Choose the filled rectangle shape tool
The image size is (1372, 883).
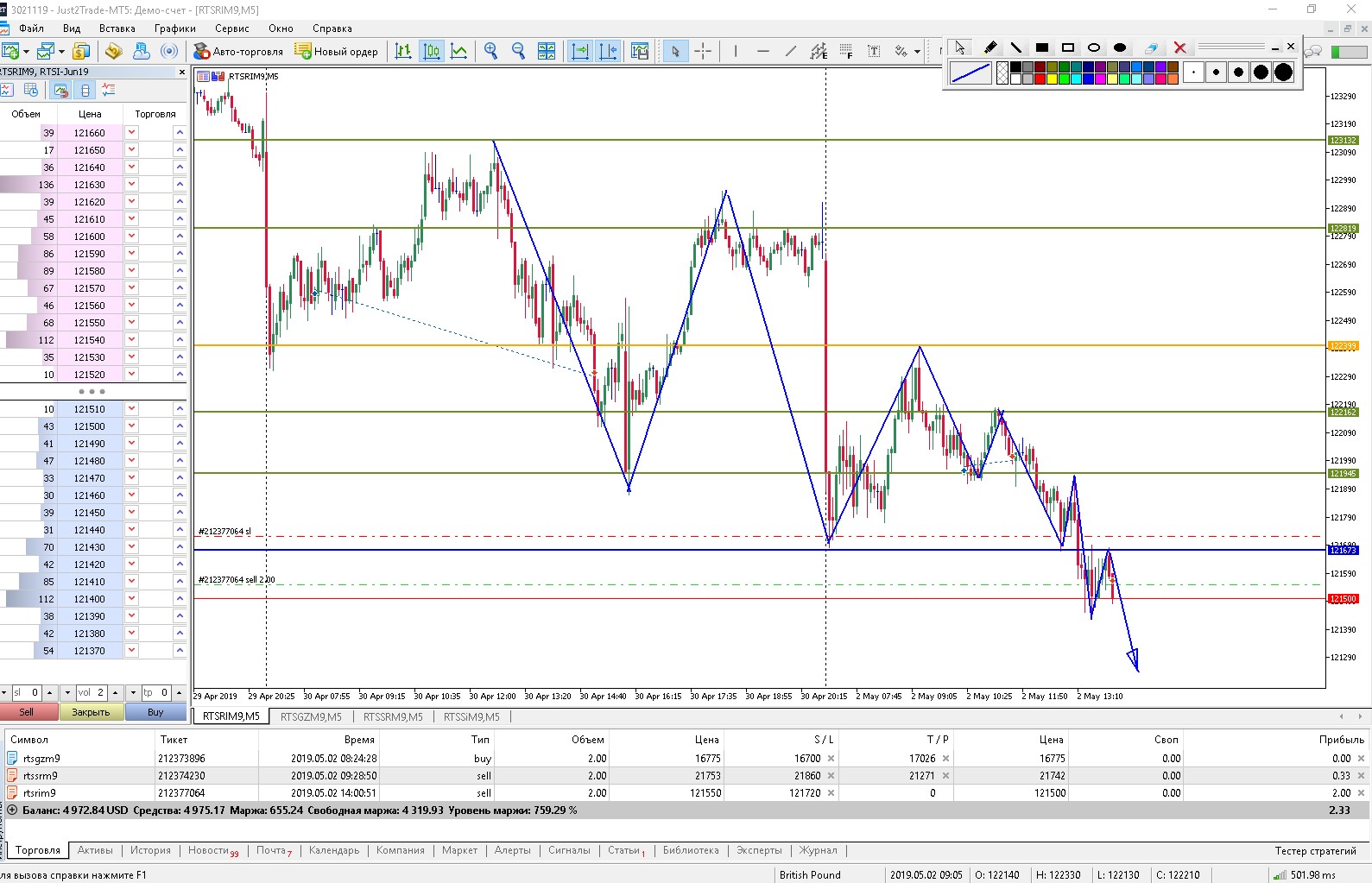click(x=1042, y=47)
